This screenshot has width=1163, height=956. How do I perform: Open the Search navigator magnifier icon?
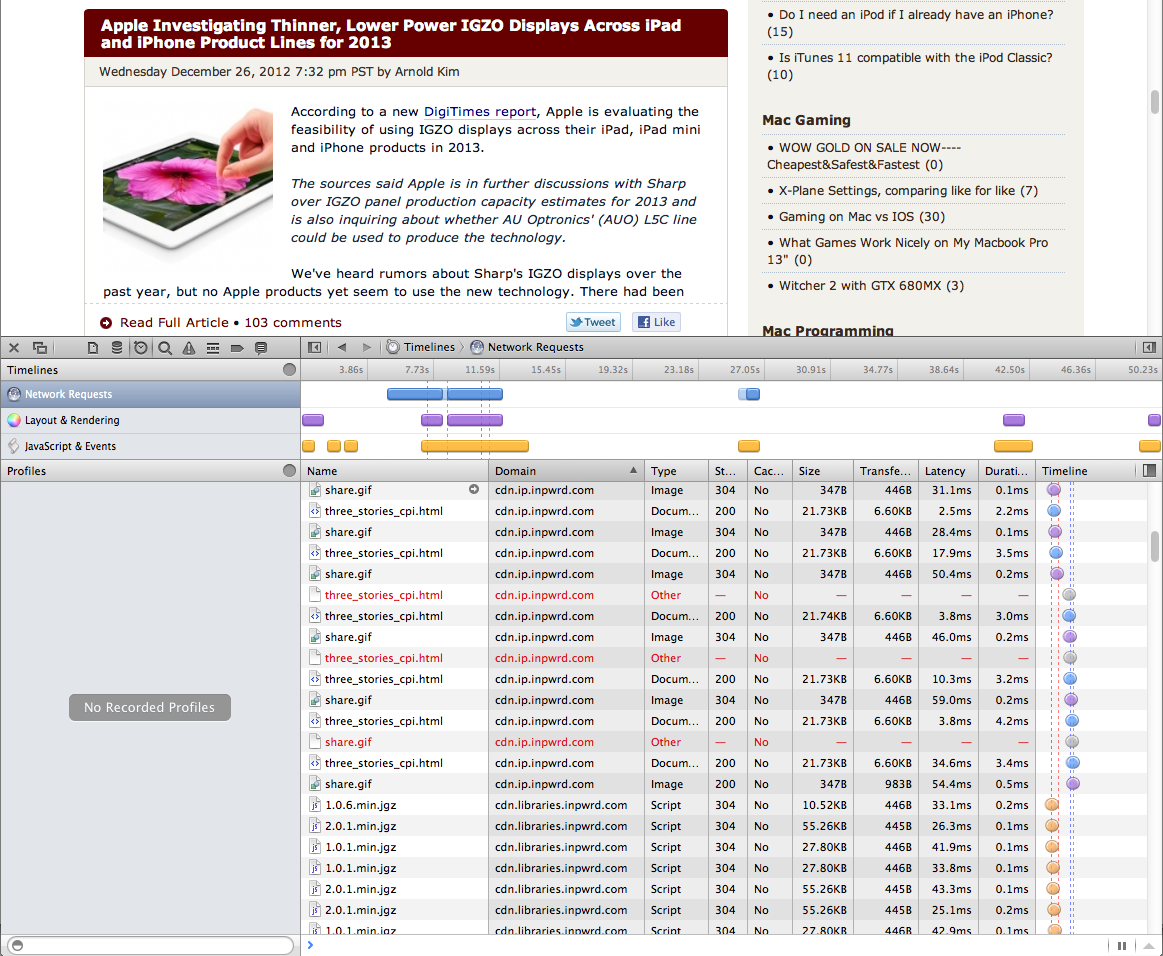click(x=165, y=347)
